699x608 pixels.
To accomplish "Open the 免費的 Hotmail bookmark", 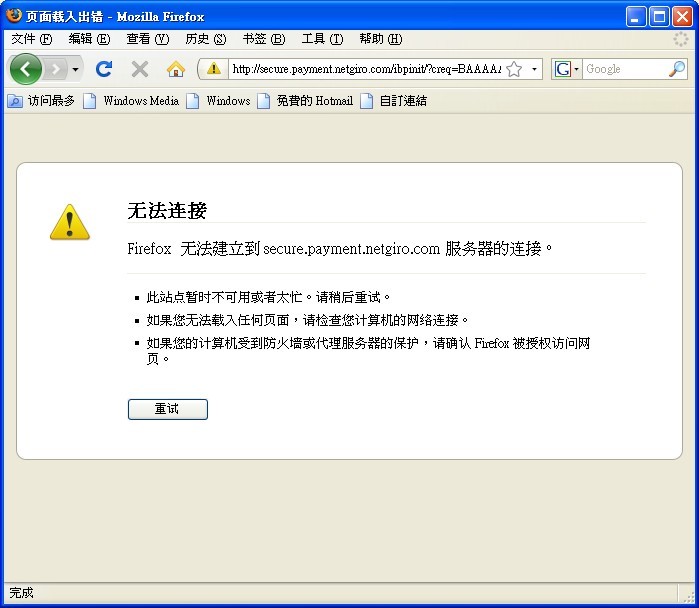I will tap(305, 101).
